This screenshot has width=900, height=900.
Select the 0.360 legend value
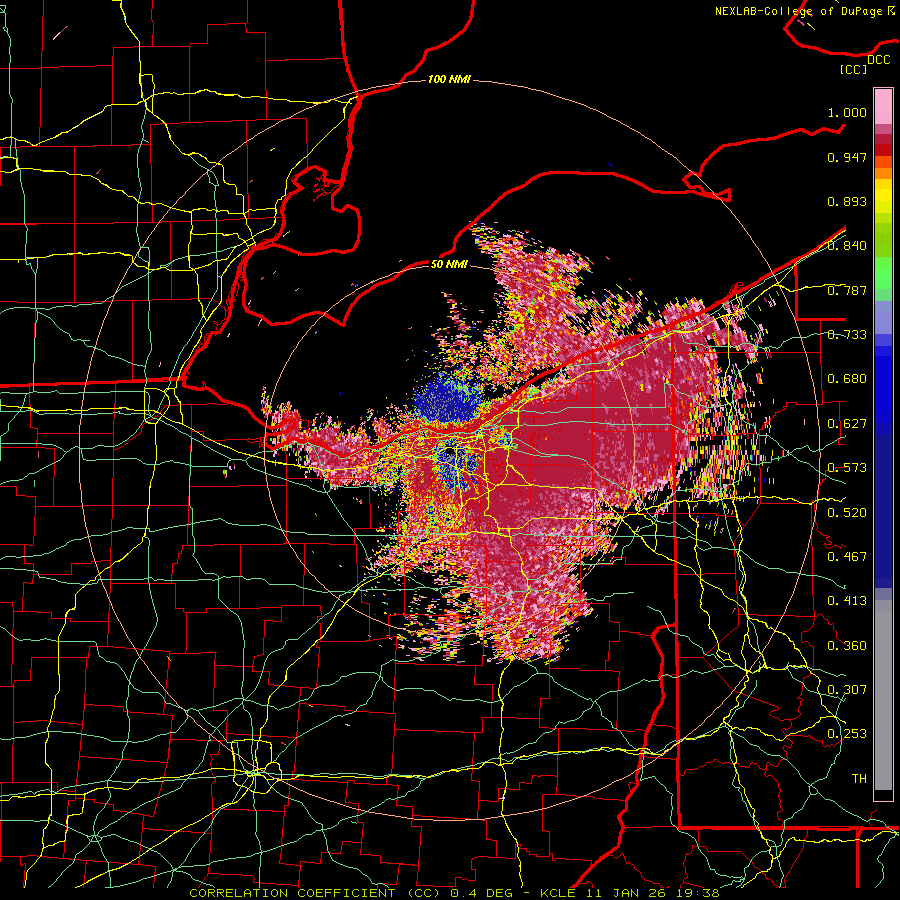[847, 646]
